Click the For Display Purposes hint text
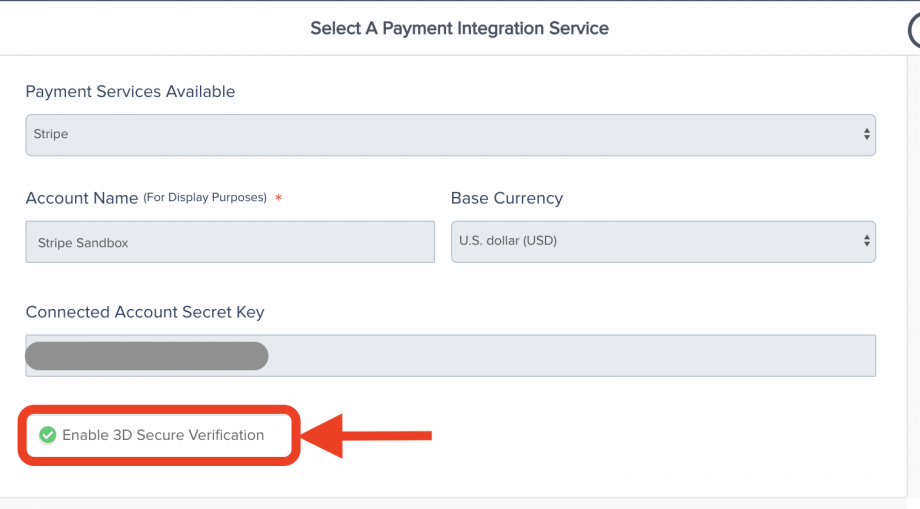920x509 pixels. pos(205,198)
